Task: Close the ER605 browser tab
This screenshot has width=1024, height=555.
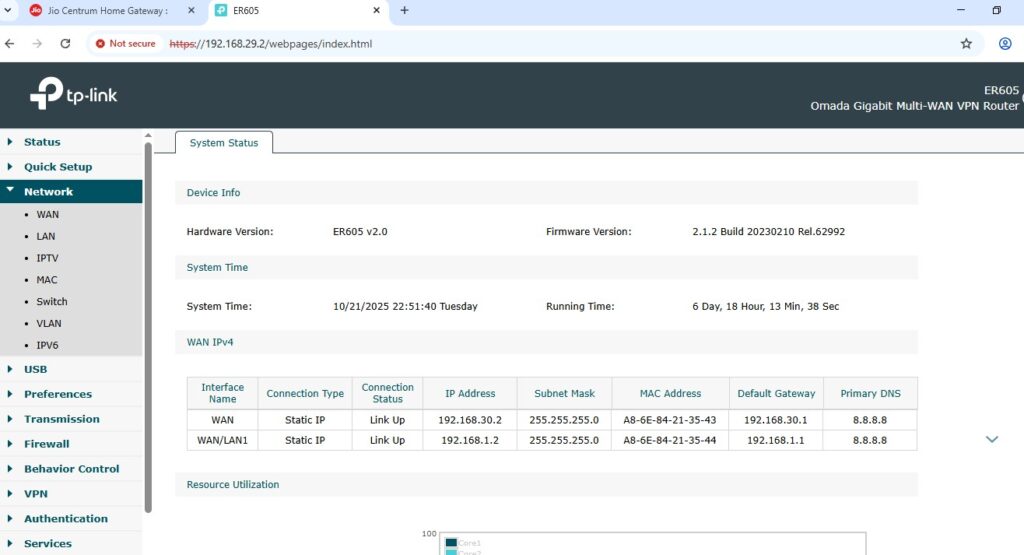Action: pos(376,10)
